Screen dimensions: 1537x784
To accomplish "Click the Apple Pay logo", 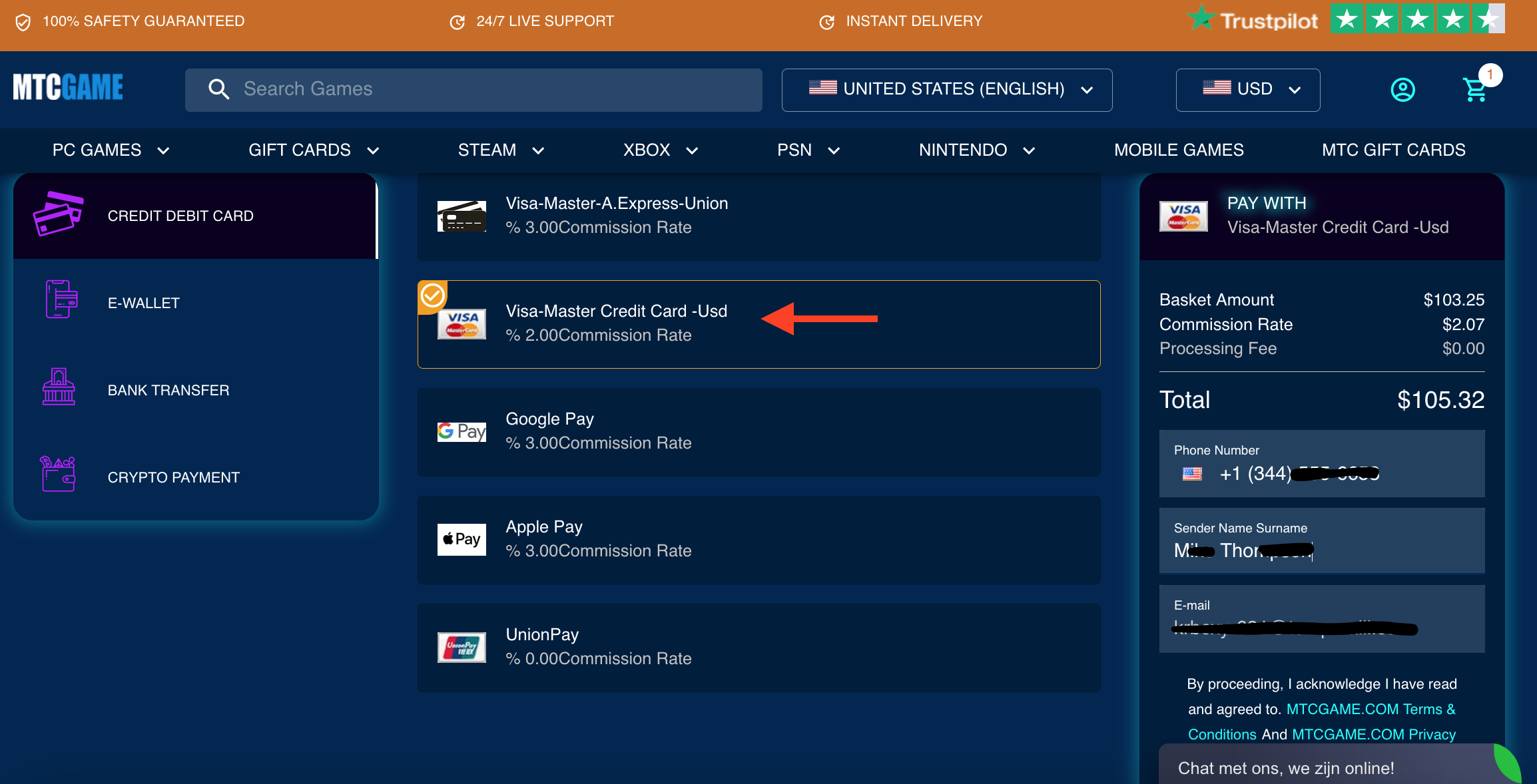I will point(461,539).
